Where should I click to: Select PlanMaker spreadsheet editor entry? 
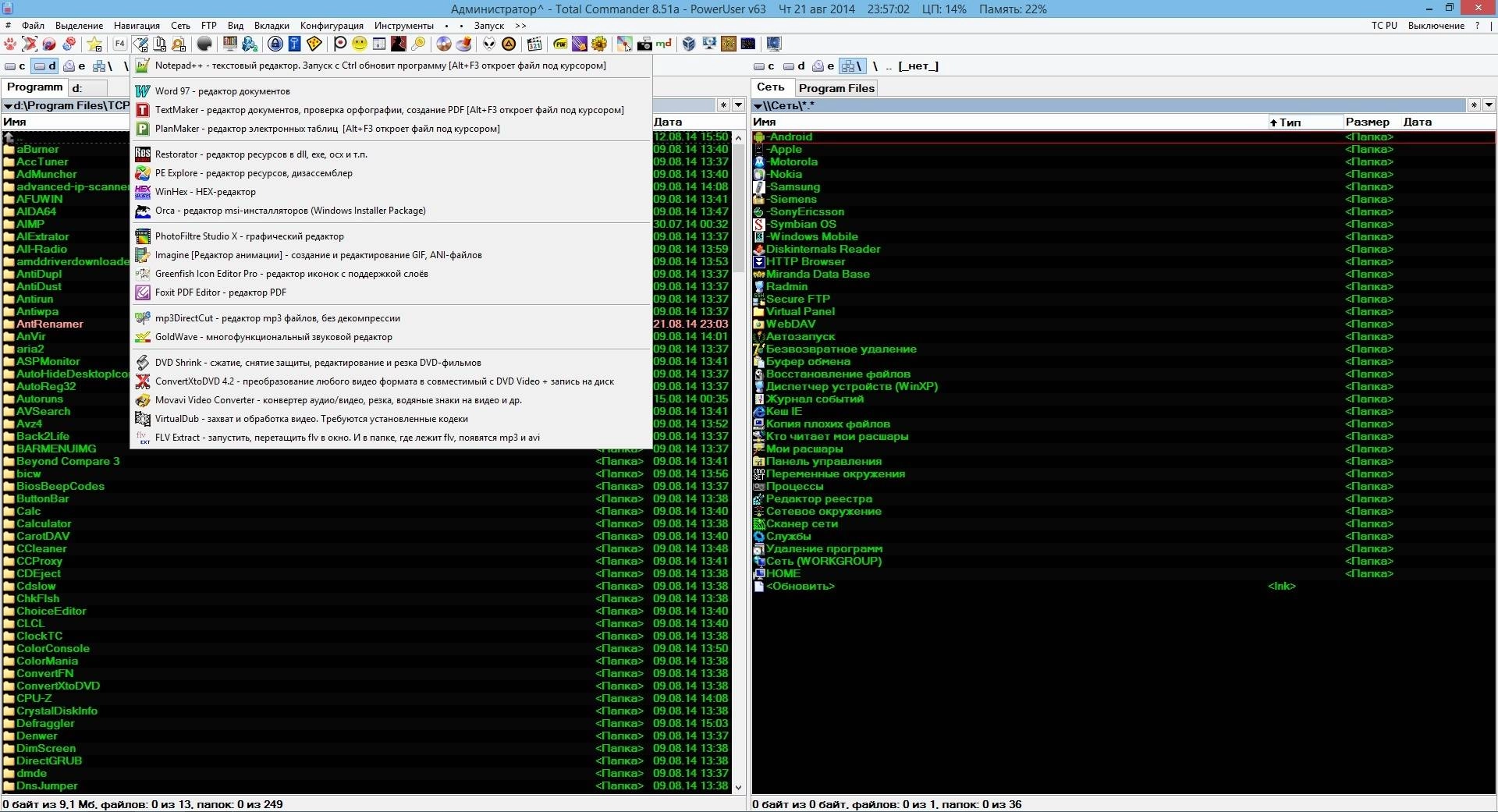(391, 129)
